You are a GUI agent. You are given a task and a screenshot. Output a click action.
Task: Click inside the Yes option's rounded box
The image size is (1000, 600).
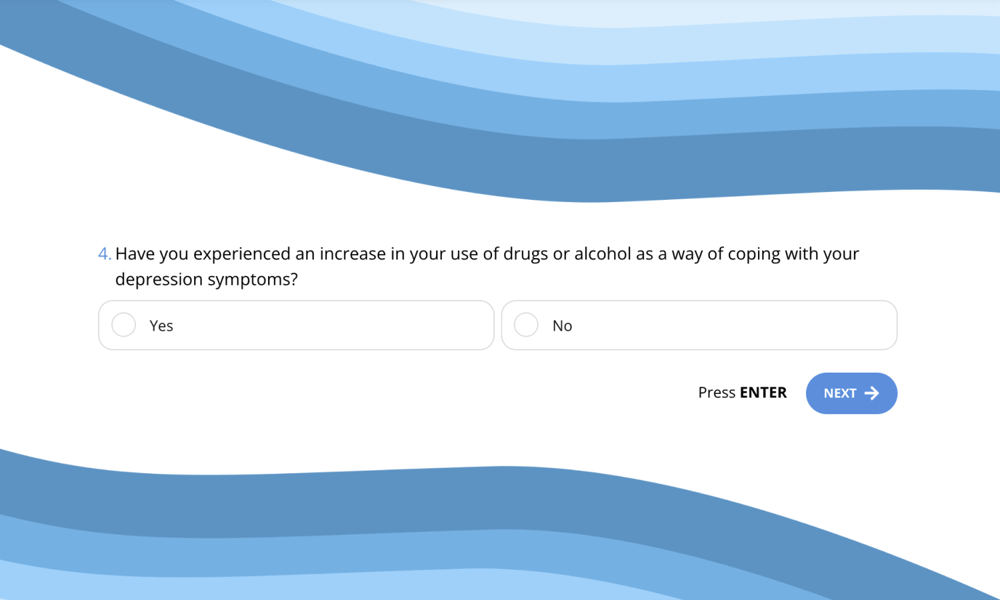[295, 325]
